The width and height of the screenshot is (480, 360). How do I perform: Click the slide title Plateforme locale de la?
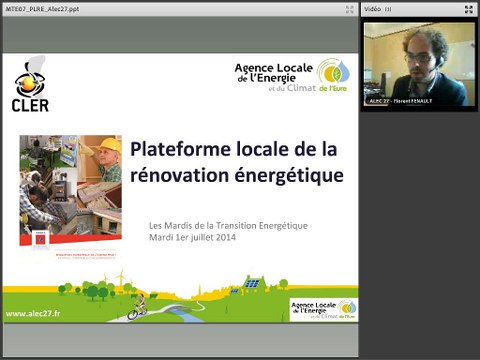(x=233, y=149)
